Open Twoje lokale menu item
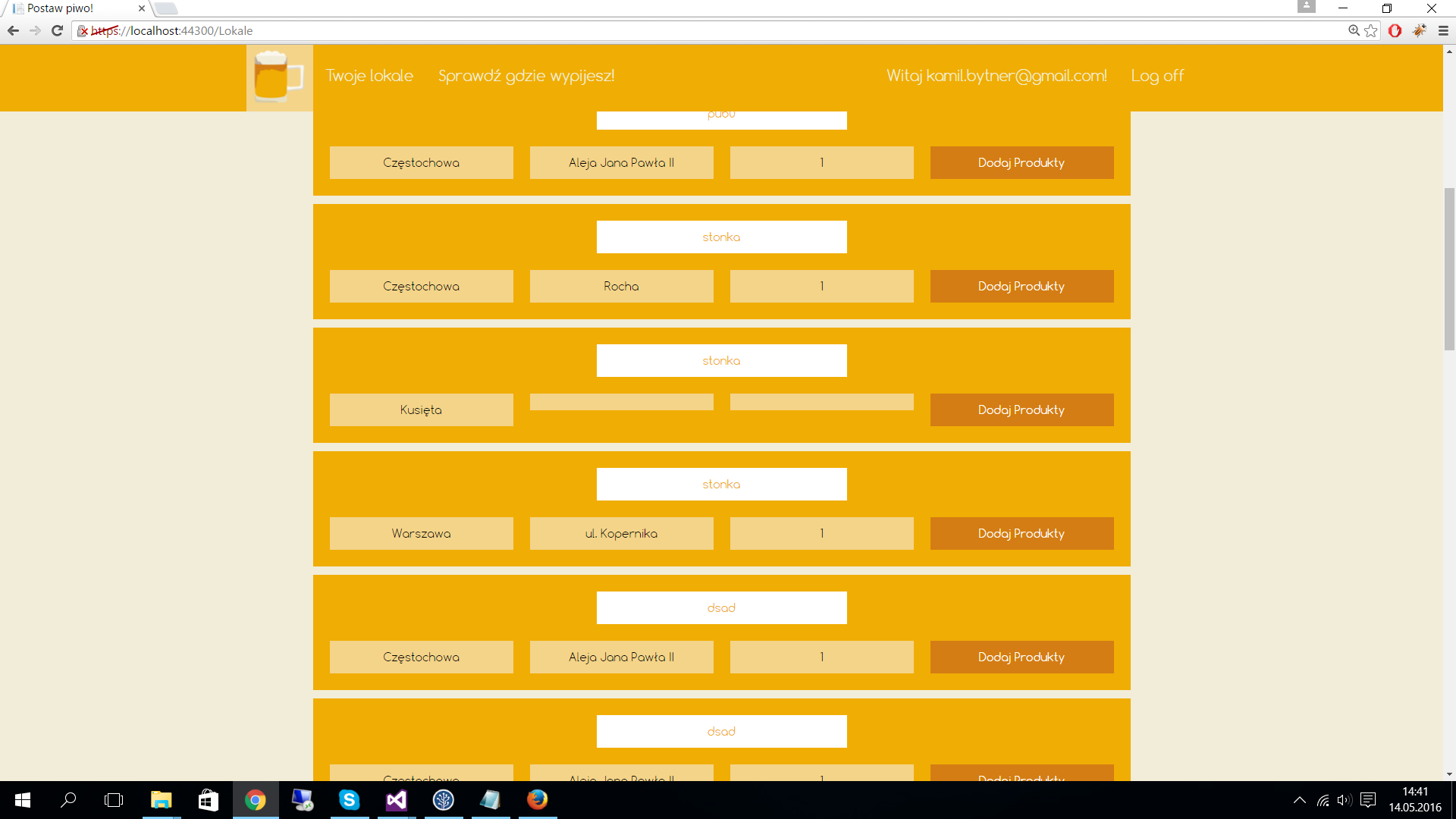Viewport: 1456px width, 819px height. click(x=369, y=76)
